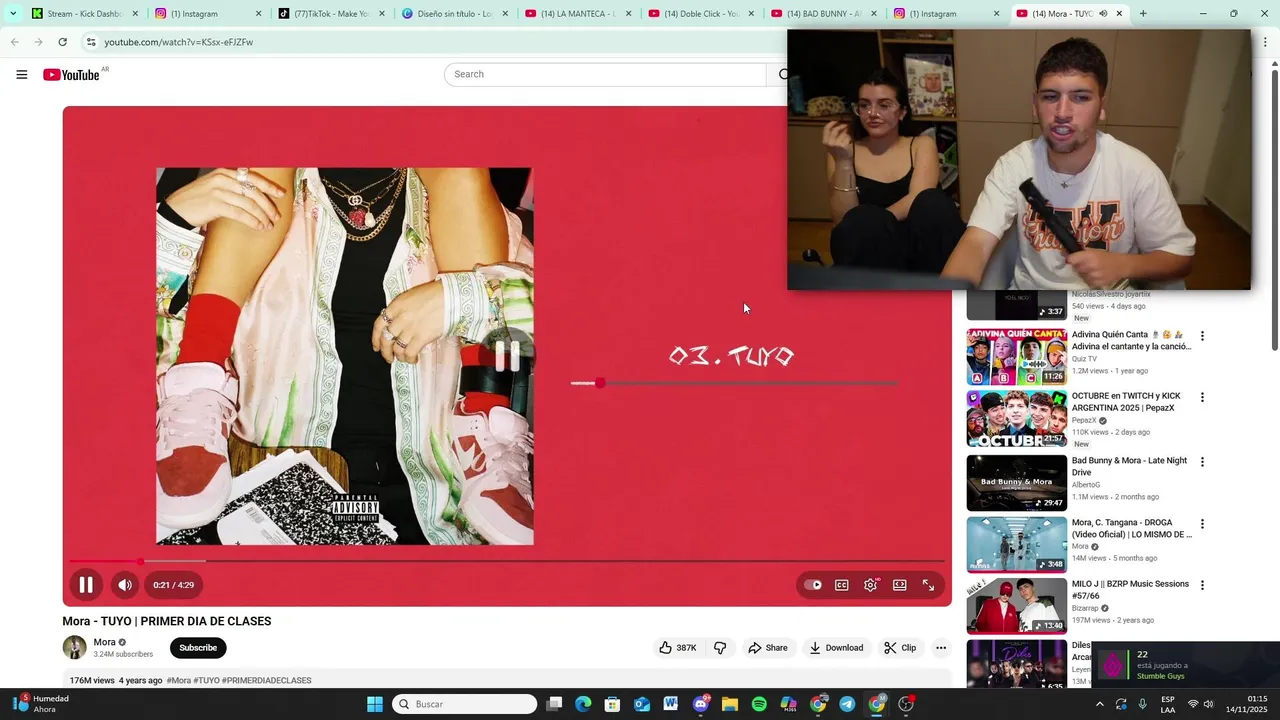The height and width of the screenshot is (720, 1280).
Task: Click the address bar URL
Action: 179,42
